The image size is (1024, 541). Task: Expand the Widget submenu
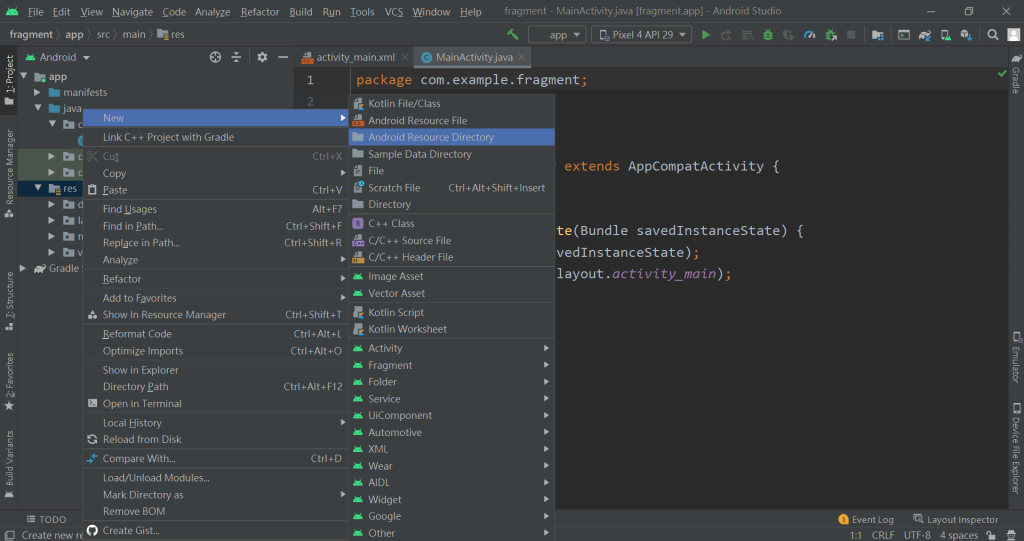(452, 499)
